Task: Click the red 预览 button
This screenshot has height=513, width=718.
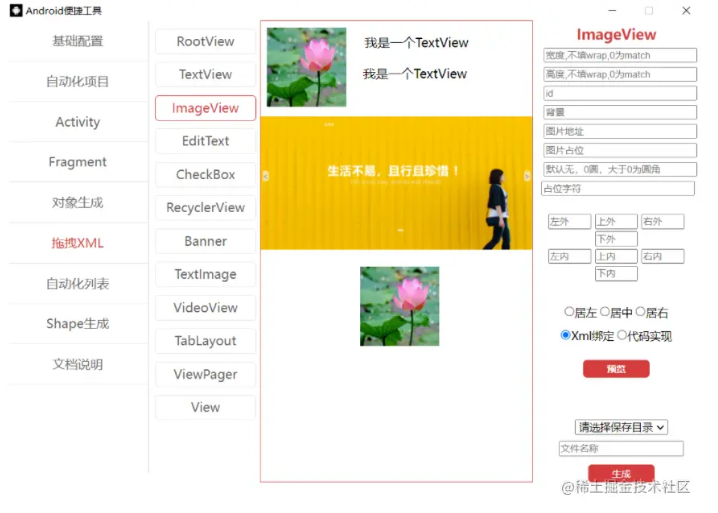Action: tap(616, 369)
